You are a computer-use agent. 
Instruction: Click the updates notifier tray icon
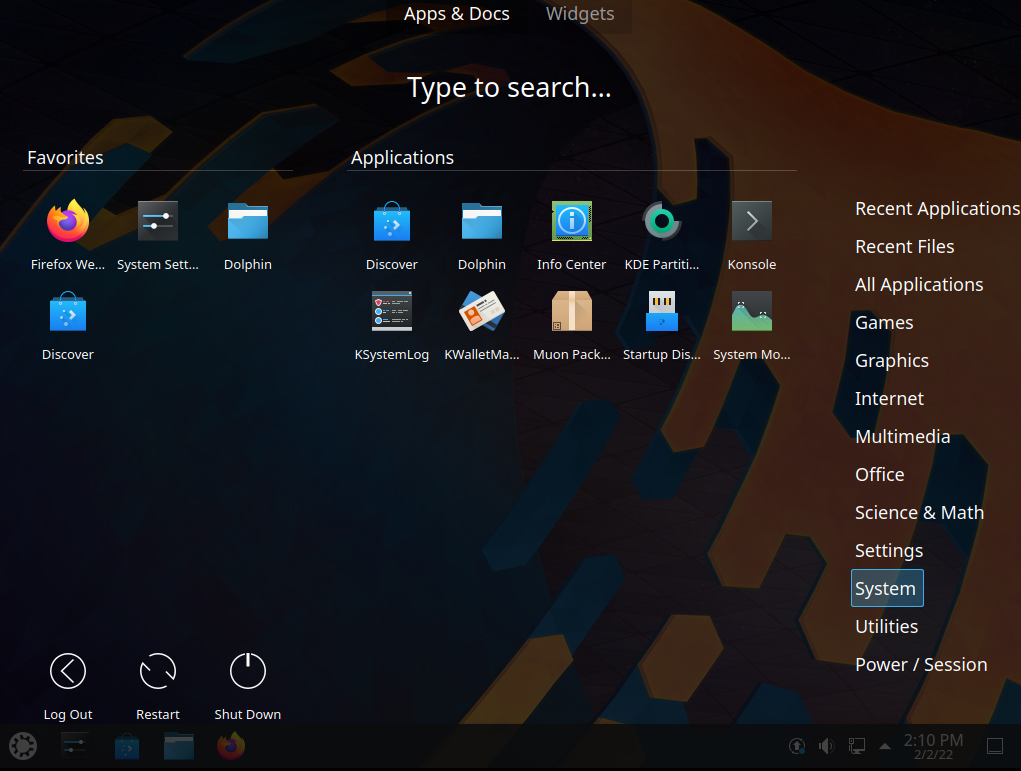click(797, 746)
